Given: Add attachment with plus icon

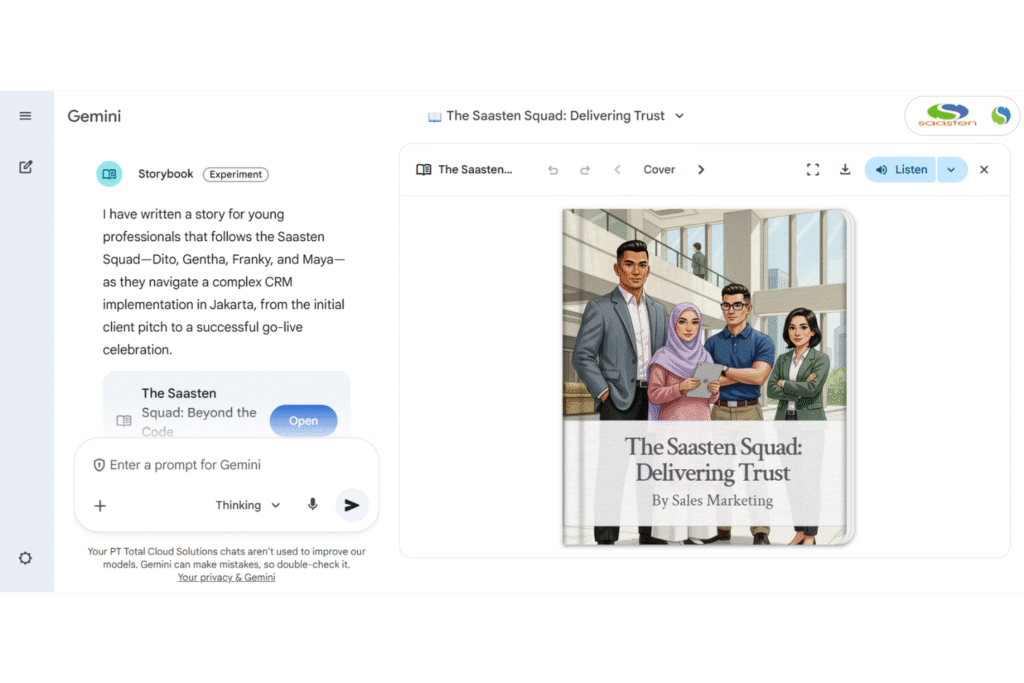Looking at the screenshot, I should (x=100, y=505).
